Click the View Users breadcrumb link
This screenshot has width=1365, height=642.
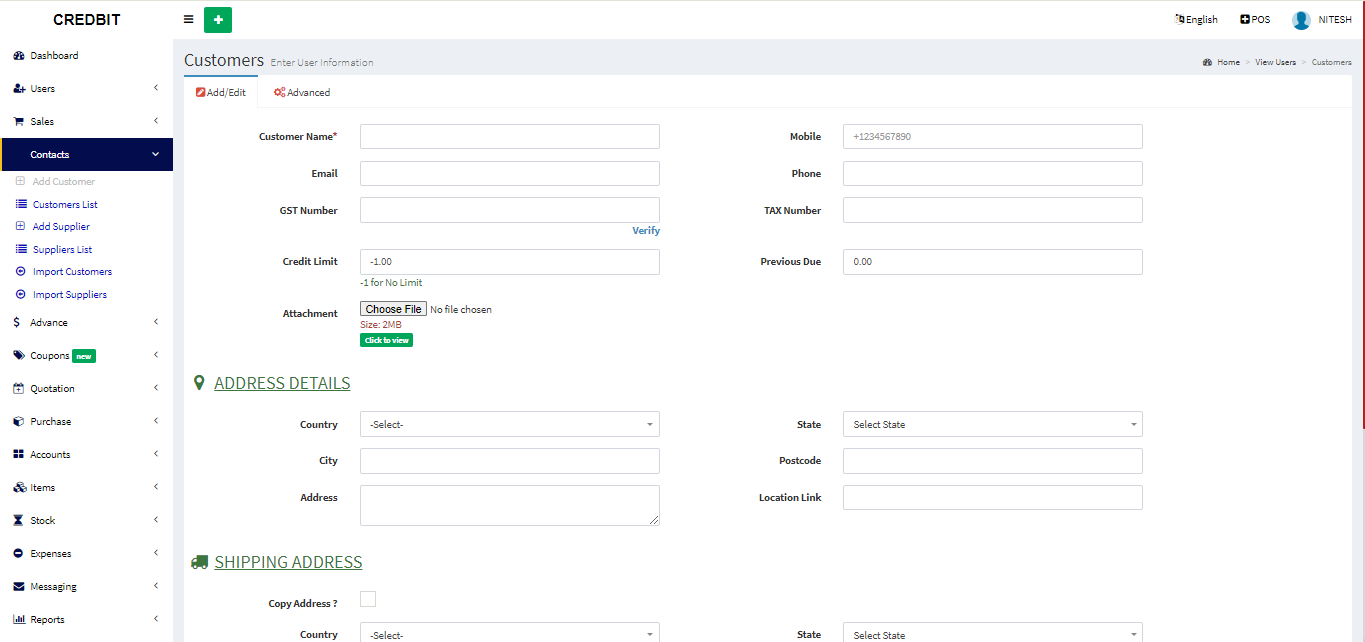click(x=1275, y=62)
